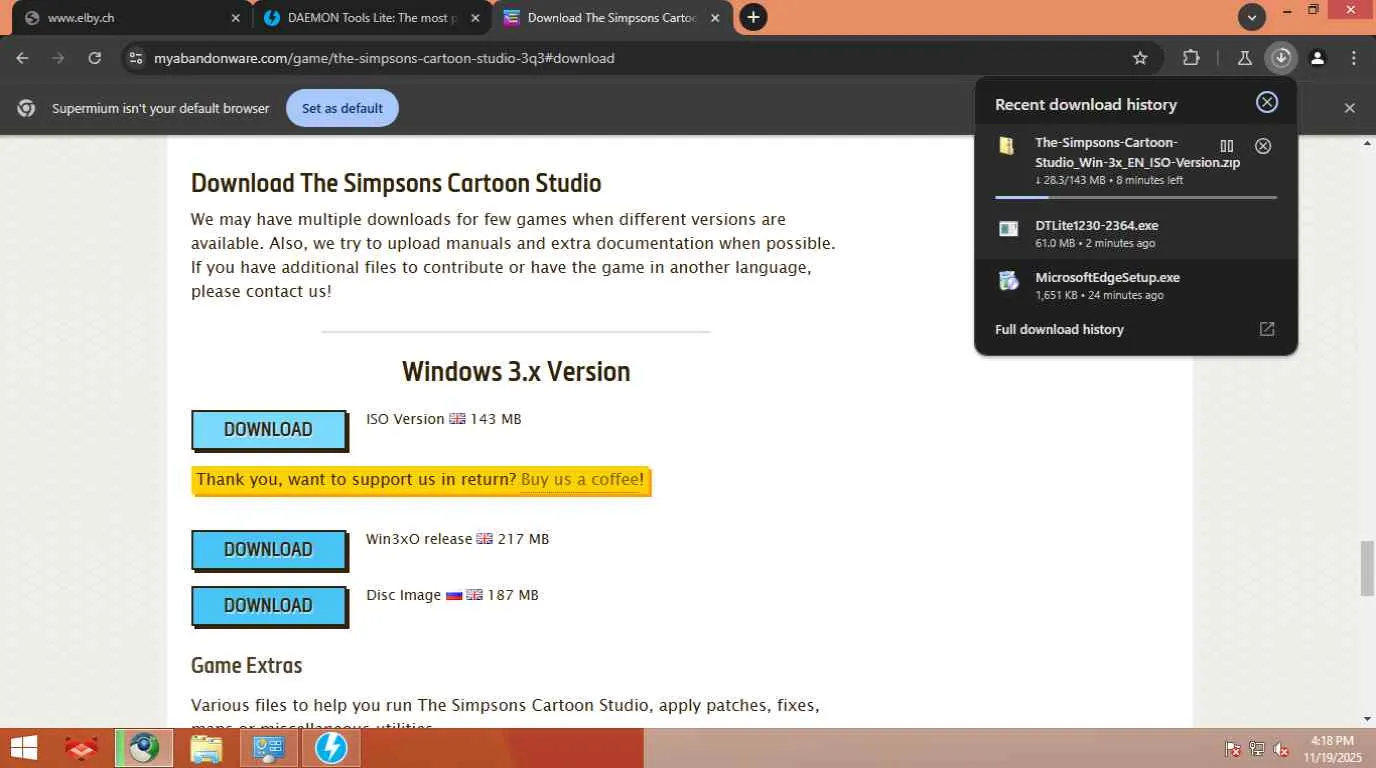Viewport: 1376px width, 768px height.
Task: Open Full download history
Action: 1059,329
